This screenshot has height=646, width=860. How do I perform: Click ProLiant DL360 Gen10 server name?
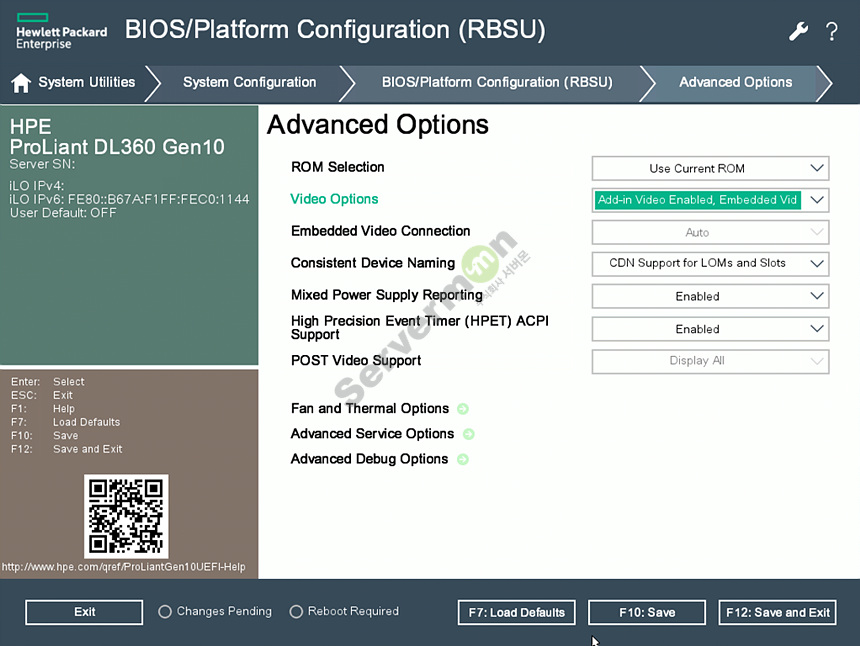click(x=117, y=147)
